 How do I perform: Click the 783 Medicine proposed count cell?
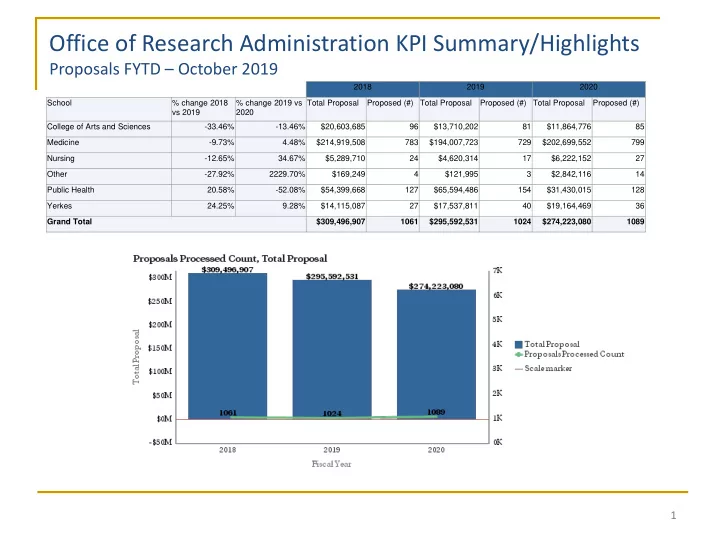pyautogui.click(x=393, y=143)
